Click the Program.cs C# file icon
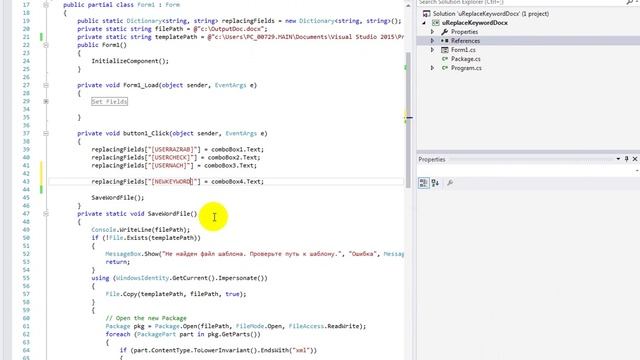Viewport: 640px width, 360px height. pos(444,68)
